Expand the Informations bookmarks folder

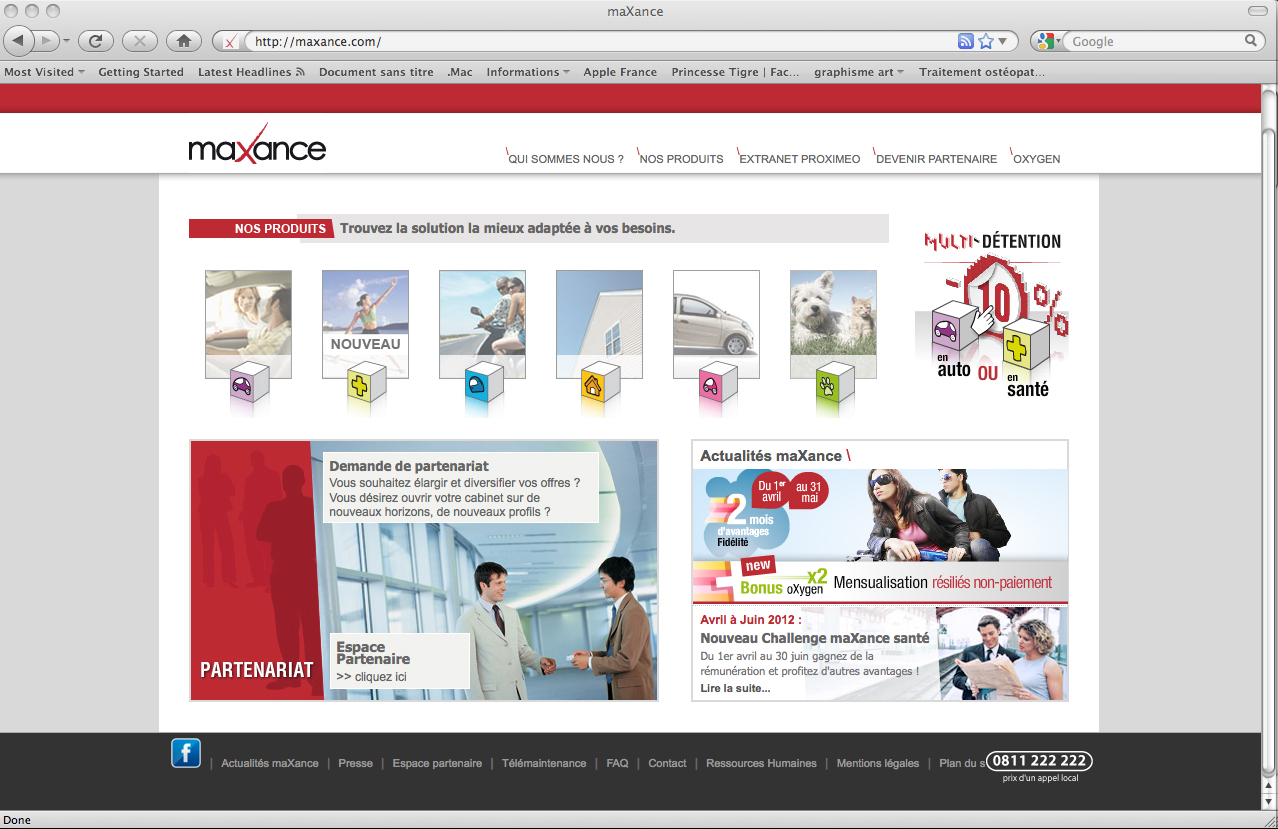tap(528, 72)
